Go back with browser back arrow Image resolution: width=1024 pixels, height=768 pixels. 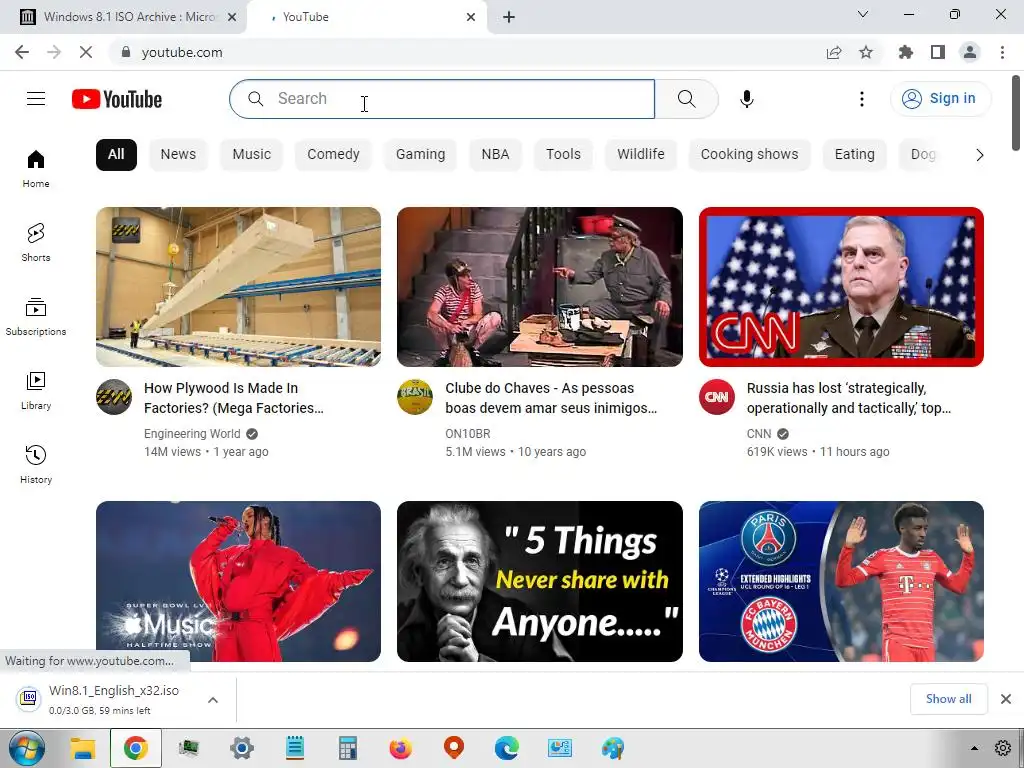pos(22,52)
